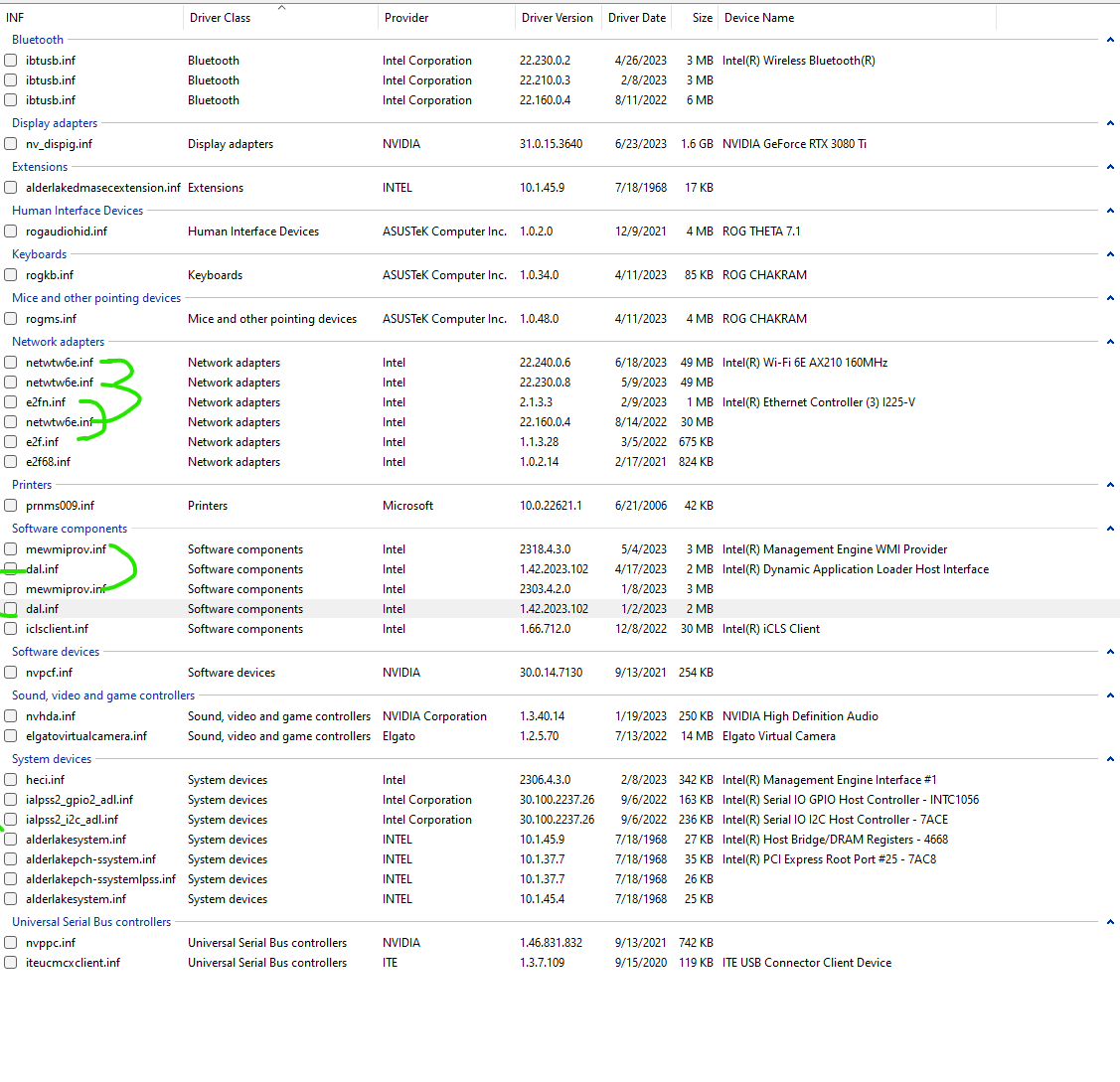Check the nv_dispig.inf driver checkbox
This screenshot has height=1082, width=1120.
(10, 144)
